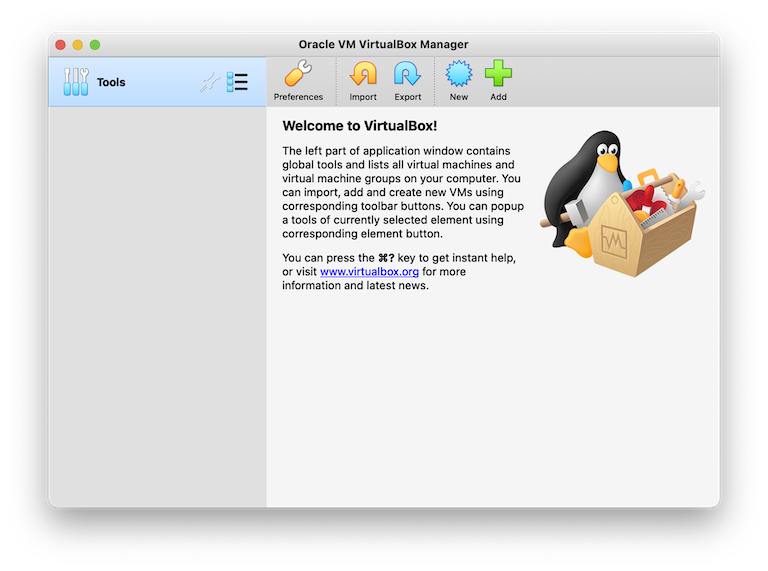Click the Import appliance icon
Image resolution: width=768 pixels, height=571 pixels.
tap(363, 73)
